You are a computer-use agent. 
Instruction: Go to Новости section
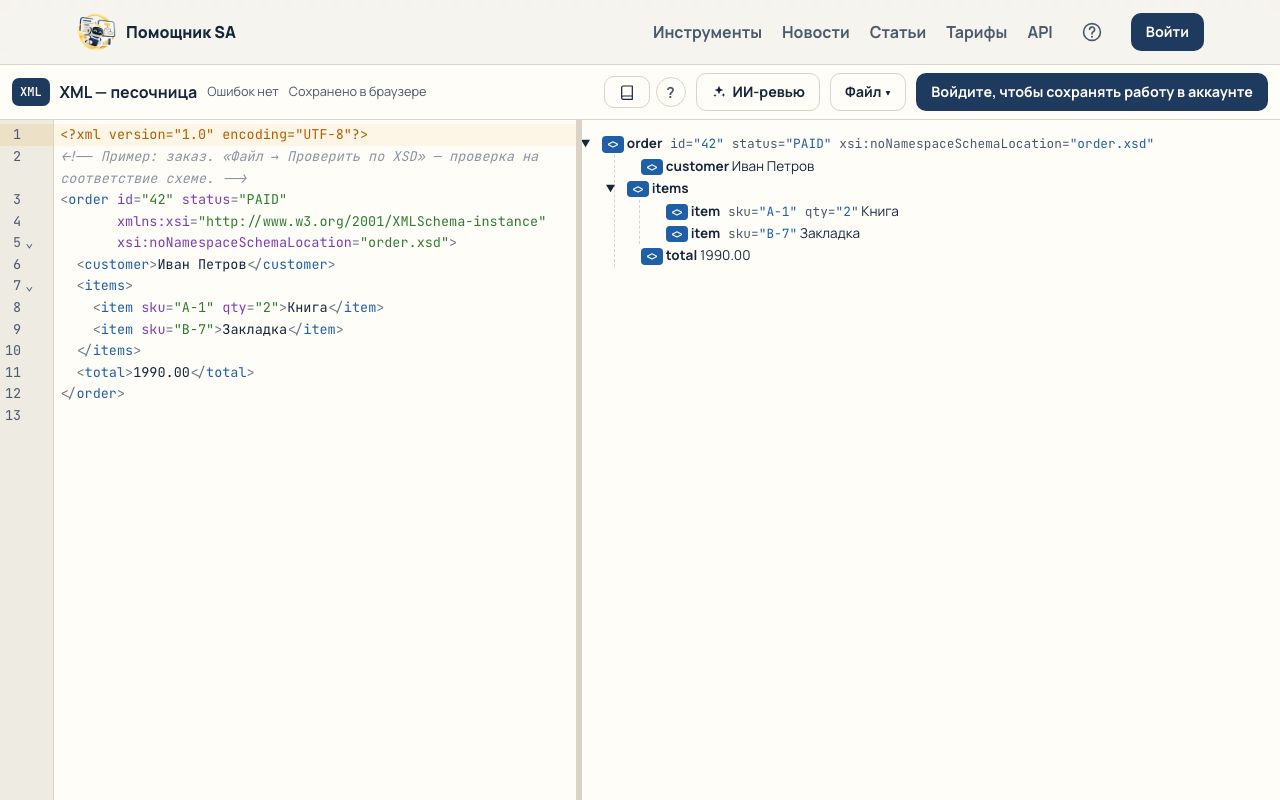[x=816, y=32]
